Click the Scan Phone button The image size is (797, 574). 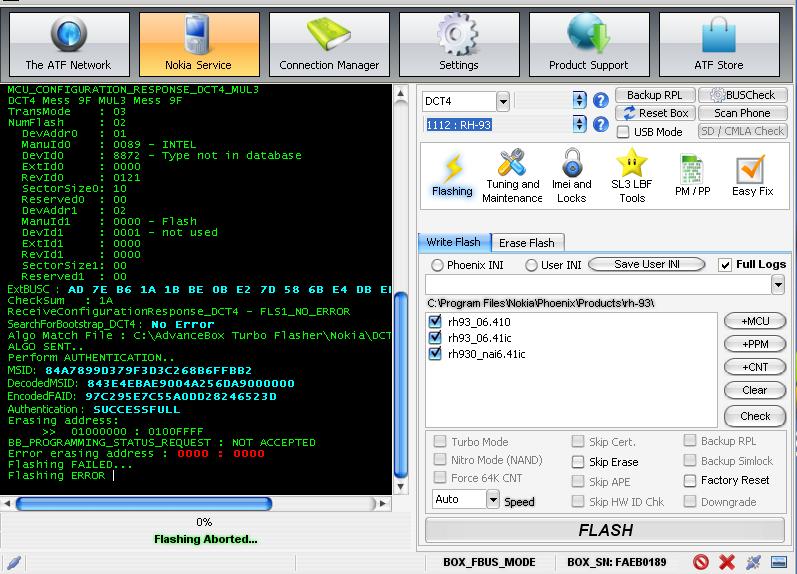pos(743,113)
